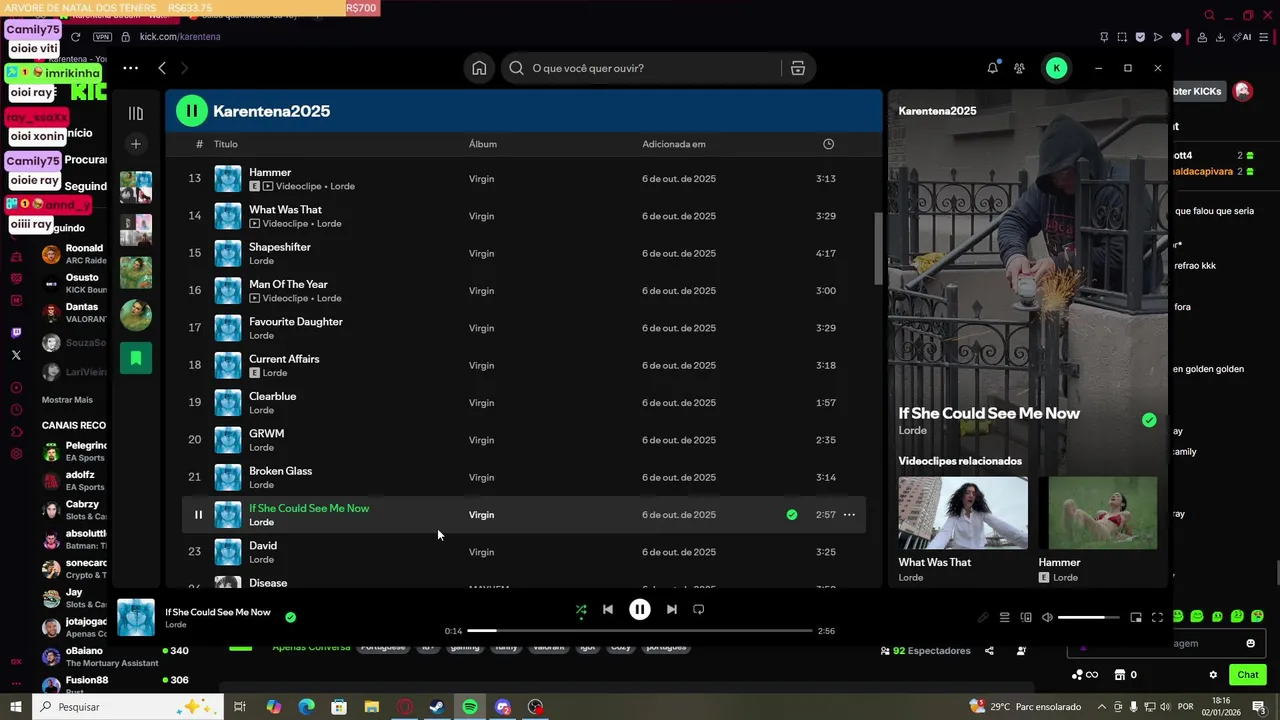Open Kick chat emoji picker
The height and width of the screenshot is (720, 1280).
(1250, 643)
